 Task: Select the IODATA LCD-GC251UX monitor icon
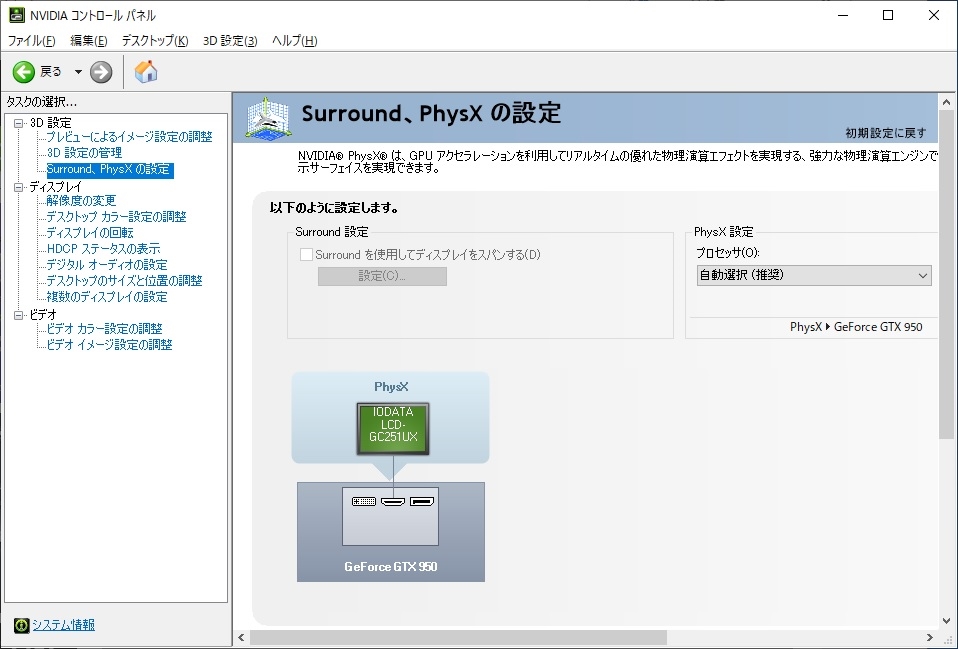(x=393, y=429)
